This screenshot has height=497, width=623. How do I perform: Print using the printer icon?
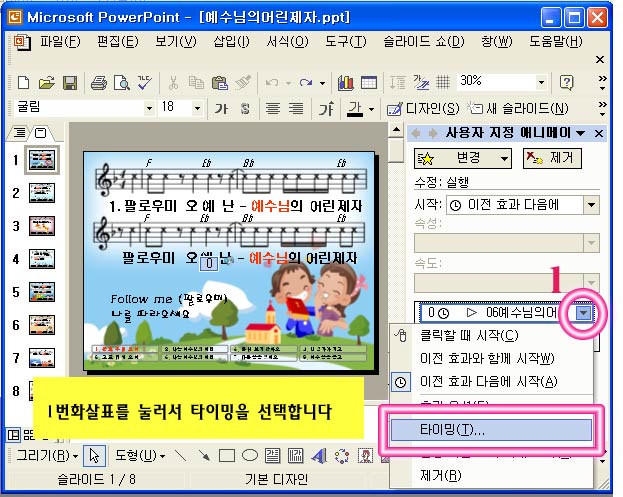click(x=99, y=83)
